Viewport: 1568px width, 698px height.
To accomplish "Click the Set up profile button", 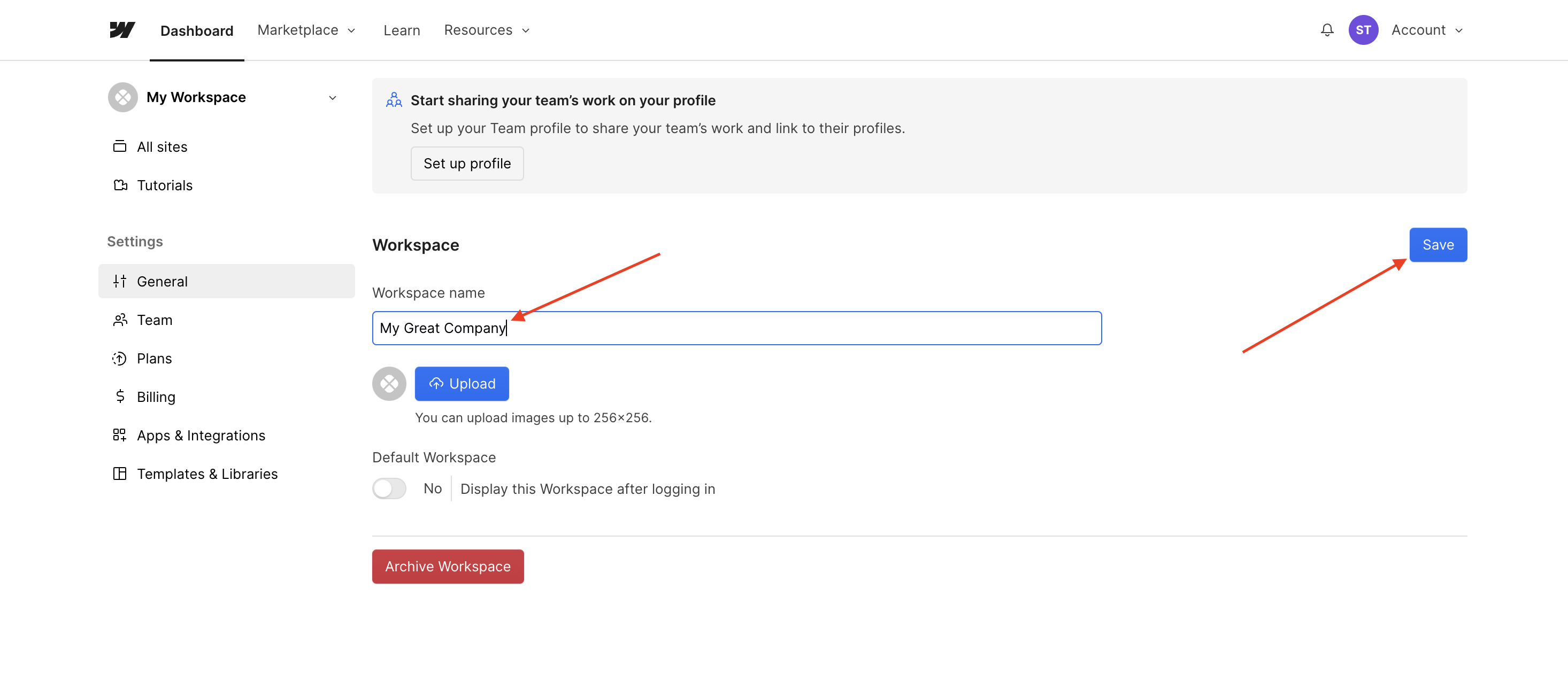I will pos(467,163).
